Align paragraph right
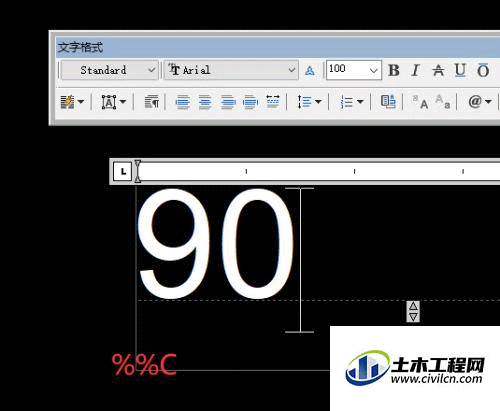 pyautogui.click(x=228, y=102)
